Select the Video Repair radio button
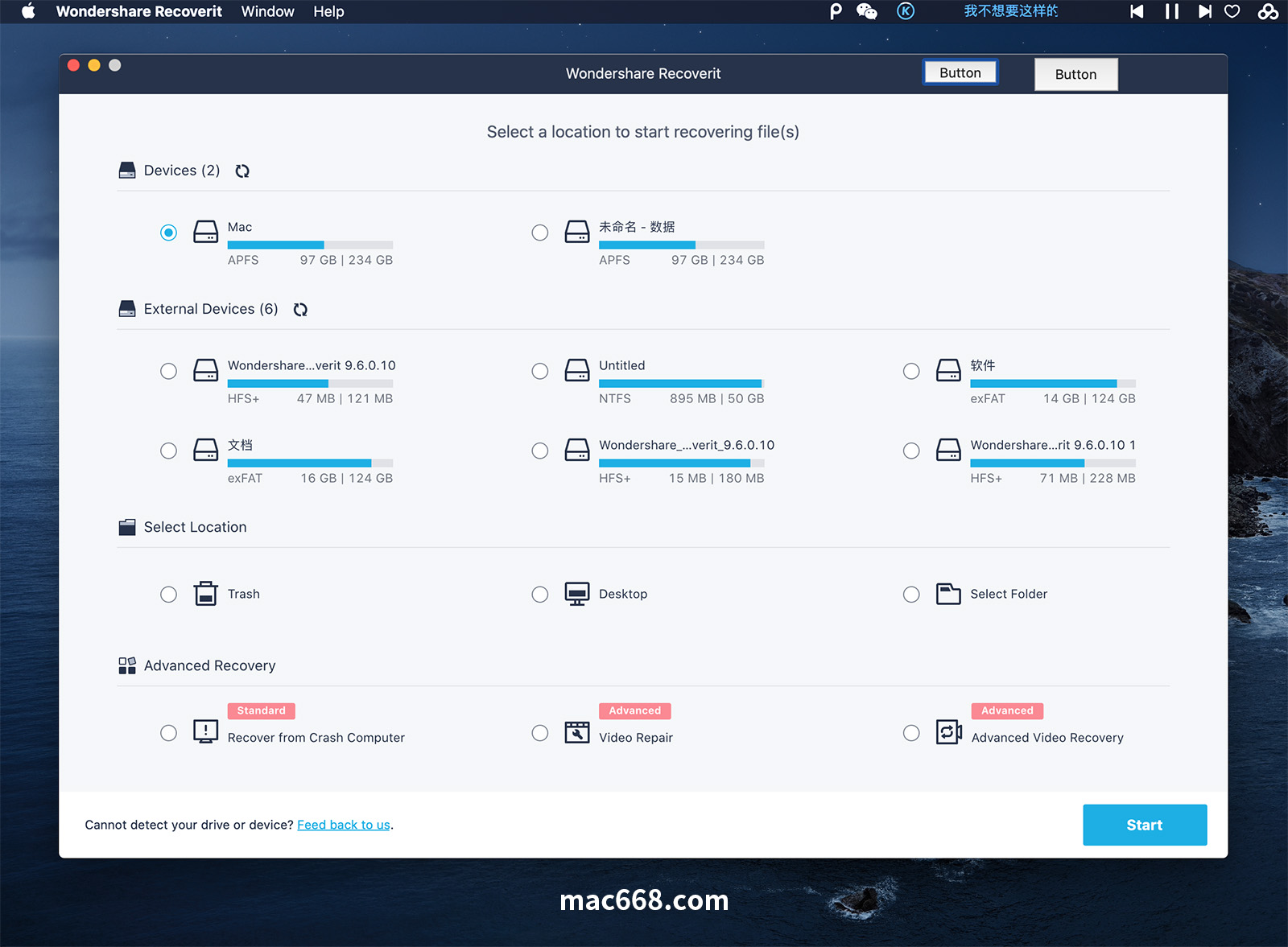Viewport: 1288px width, 947px height. point(540,733)
